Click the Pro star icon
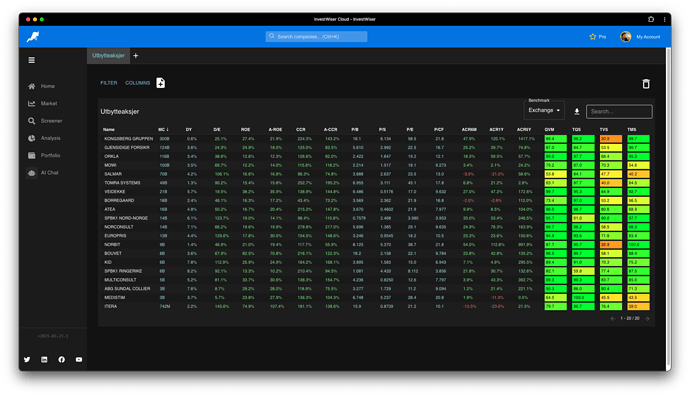The height and width of the screenshot is (396, 690). pos(593,37)
